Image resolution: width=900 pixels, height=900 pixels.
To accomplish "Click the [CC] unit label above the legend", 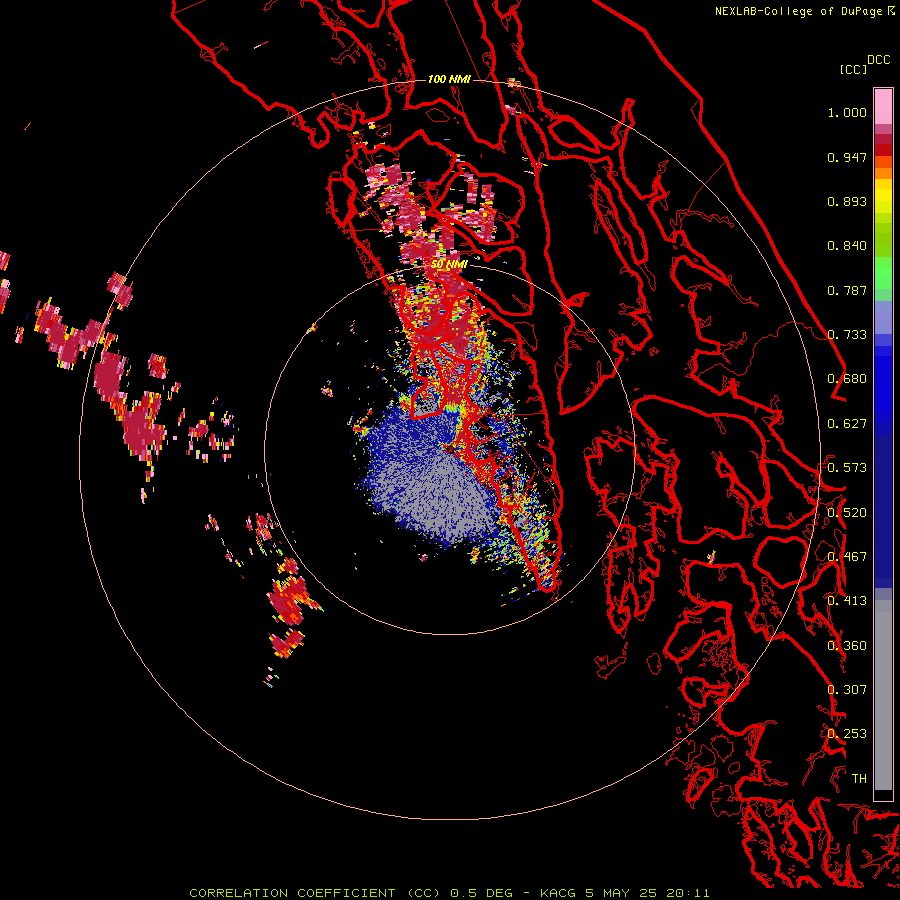I will 854,70.
